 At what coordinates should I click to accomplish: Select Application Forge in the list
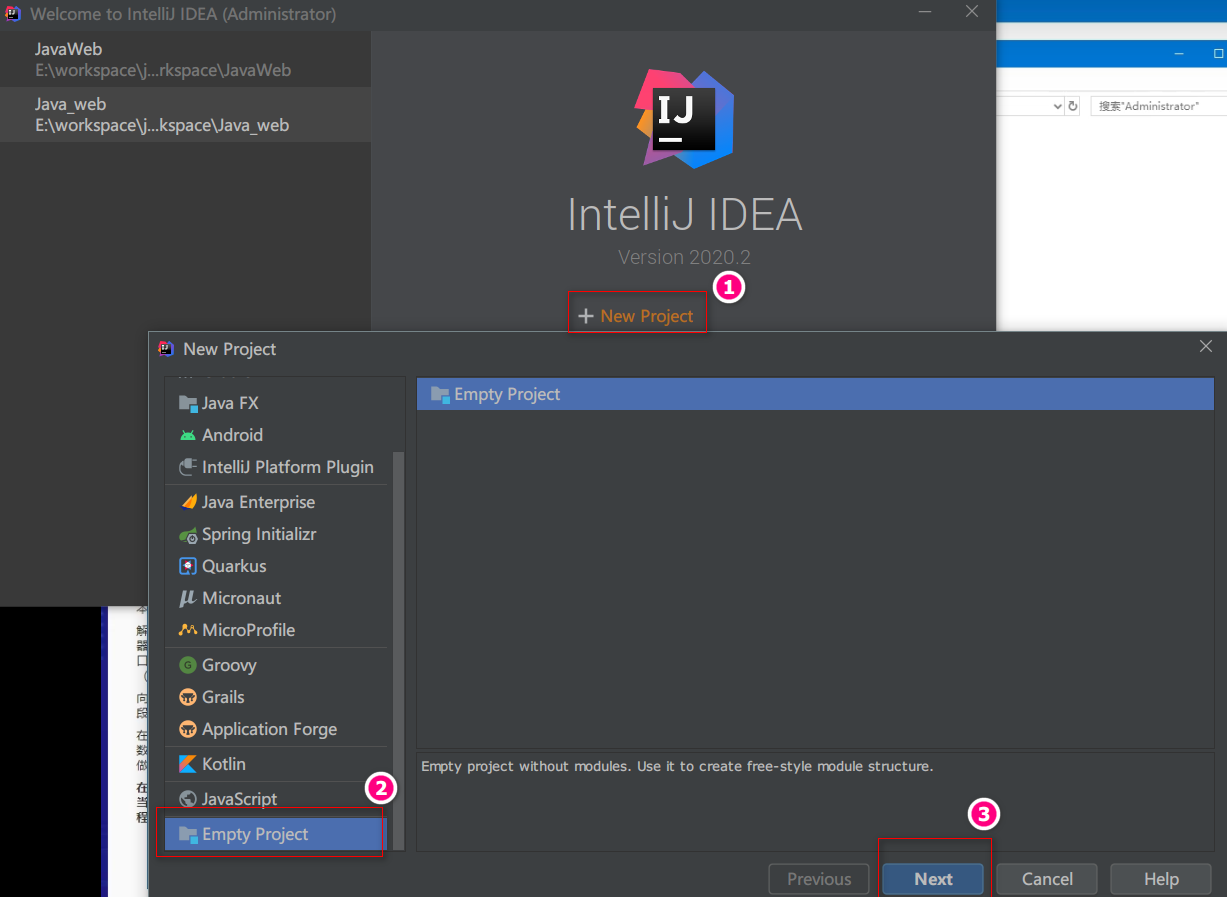(x=275, y=729)
